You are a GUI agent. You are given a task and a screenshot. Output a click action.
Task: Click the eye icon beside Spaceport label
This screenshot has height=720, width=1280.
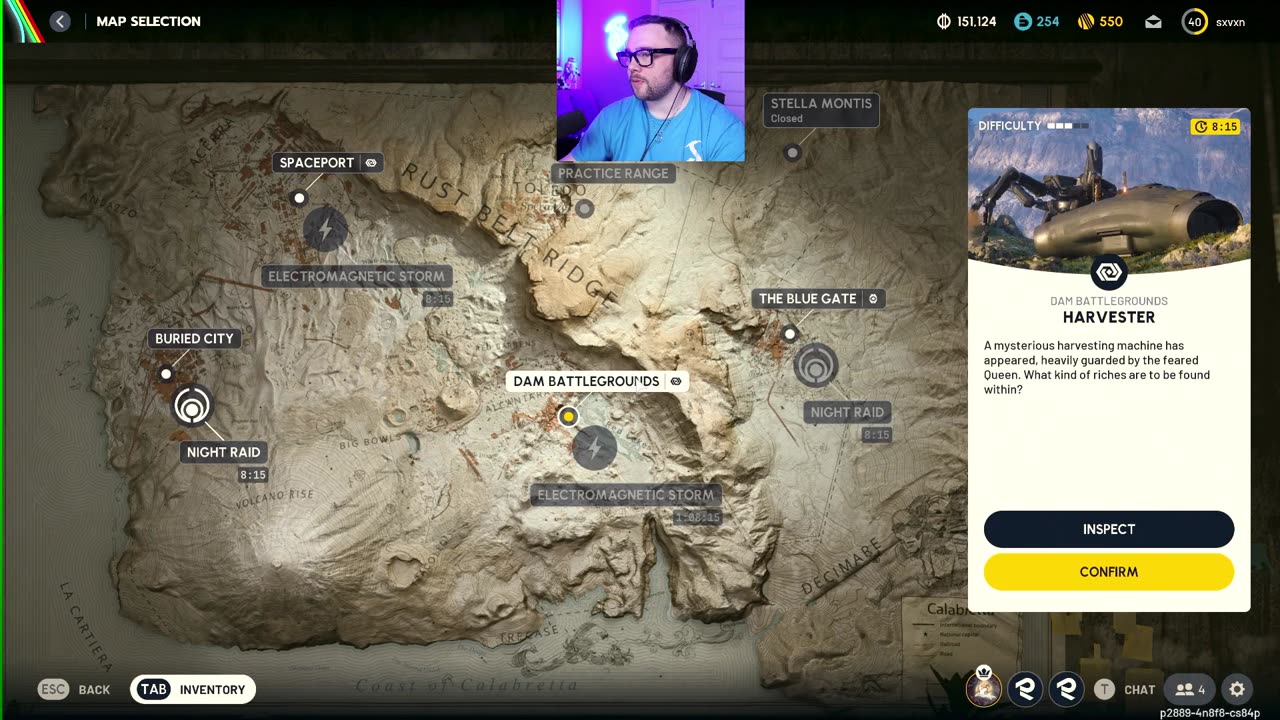[371, 163]
